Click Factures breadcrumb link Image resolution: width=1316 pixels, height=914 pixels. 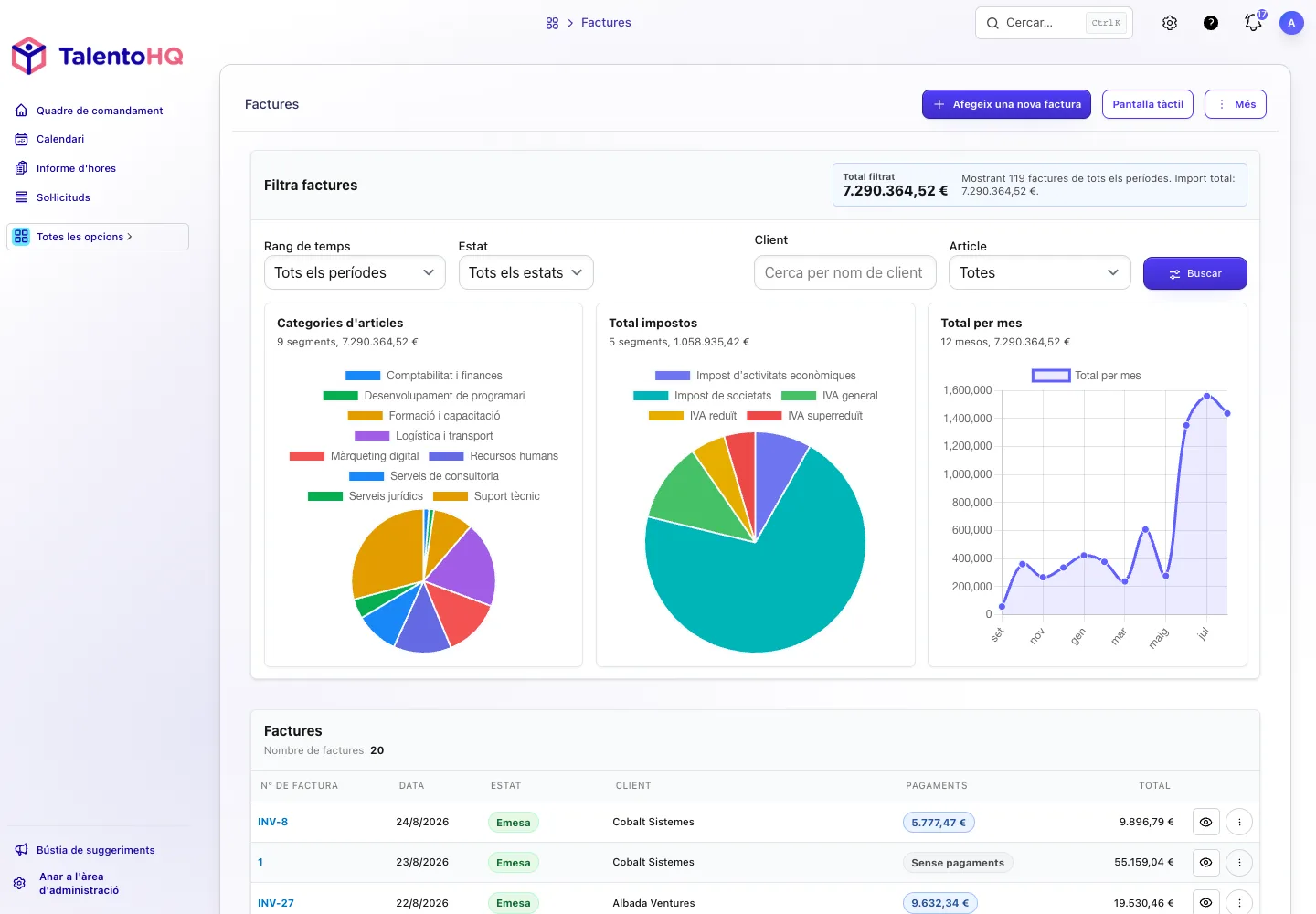pyautogui.click(x=606, y=23)
